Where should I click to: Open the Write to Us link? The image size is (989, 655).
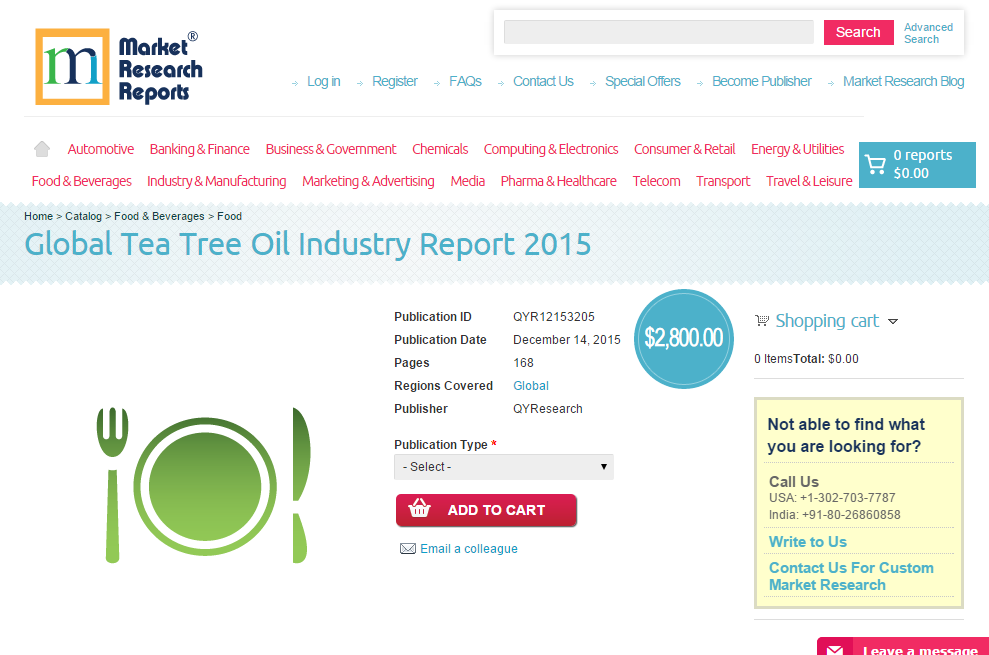pyautogui.click(x=806, y=541)
